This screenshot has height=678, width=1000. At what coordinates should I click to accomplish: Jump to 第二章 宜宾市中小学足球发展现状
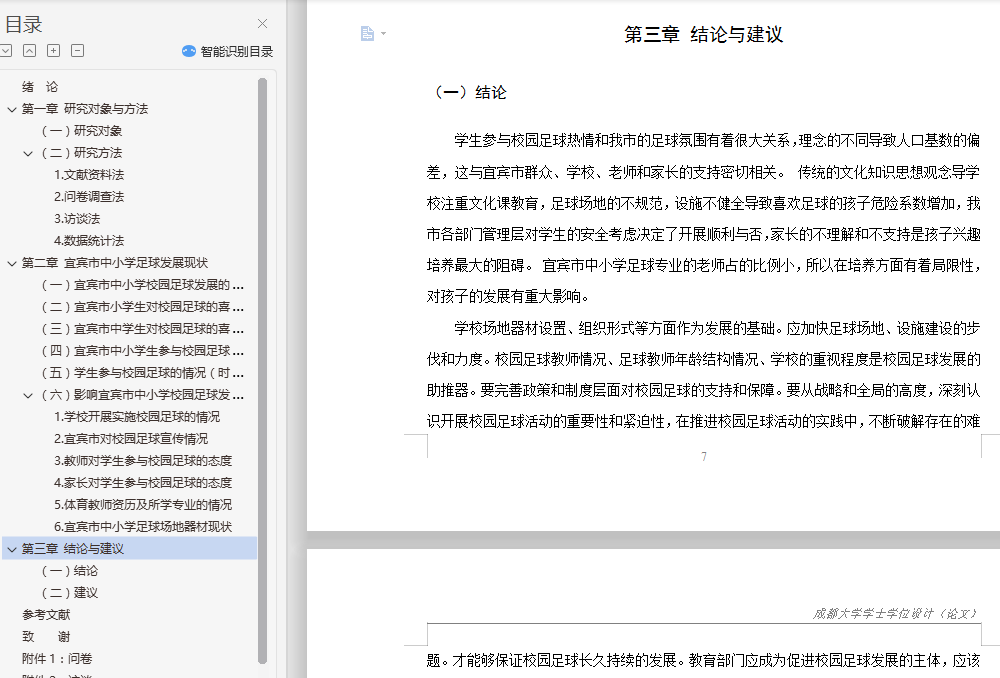(115, 263)
